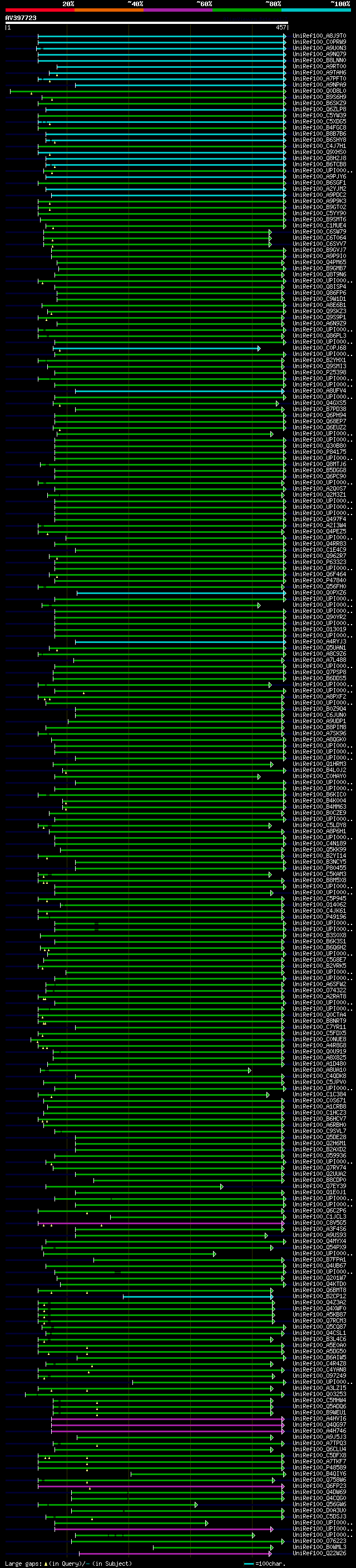Open the UniRef100_A4HVI6 hit
This screenshot has width=356, height=1568.
click(x=319, y=1419)
